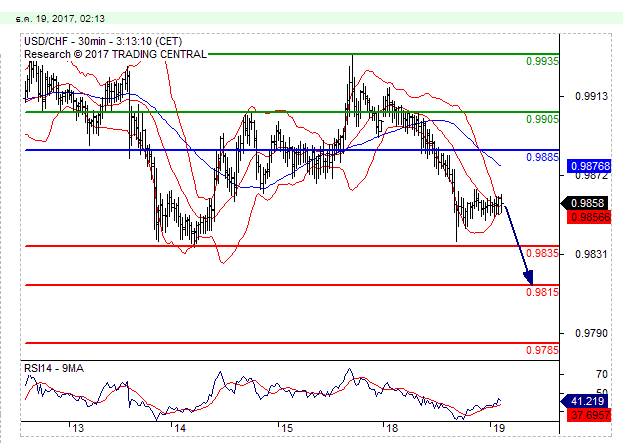Click the RSI moving average tag 37.6957
Viewport: 623px width, 444px height.
pyautogui.click(x=589, y=415)
